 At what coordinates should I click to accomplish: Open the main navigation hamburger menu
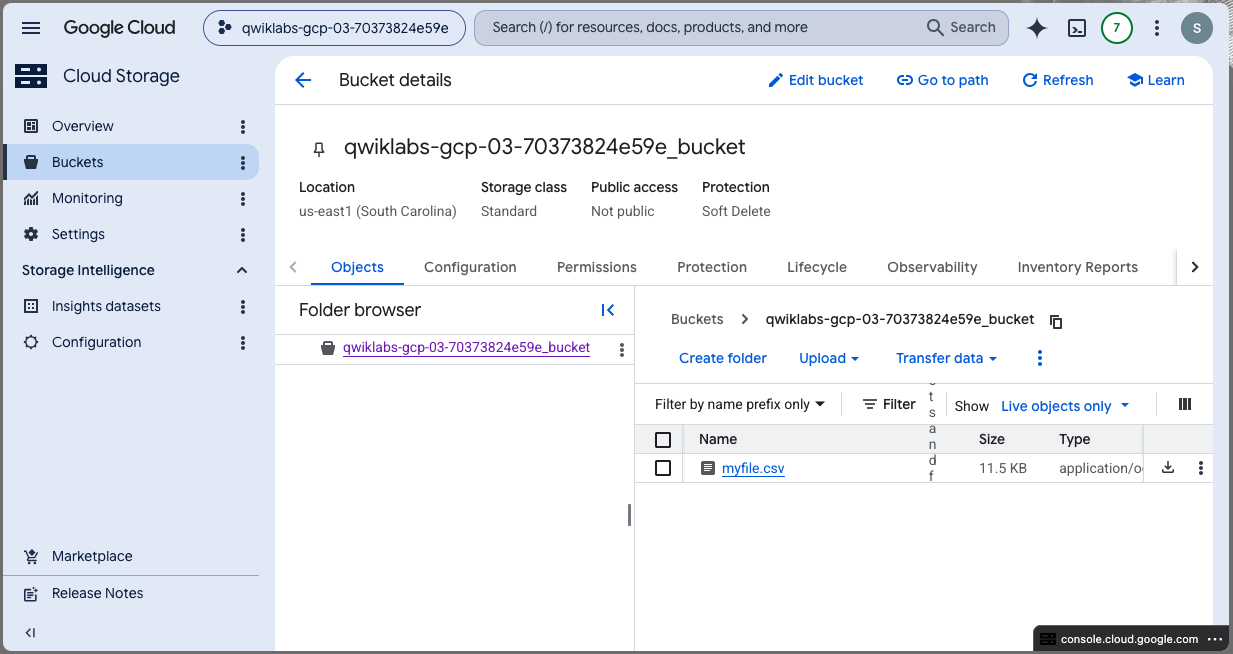(x=31, y=28)
